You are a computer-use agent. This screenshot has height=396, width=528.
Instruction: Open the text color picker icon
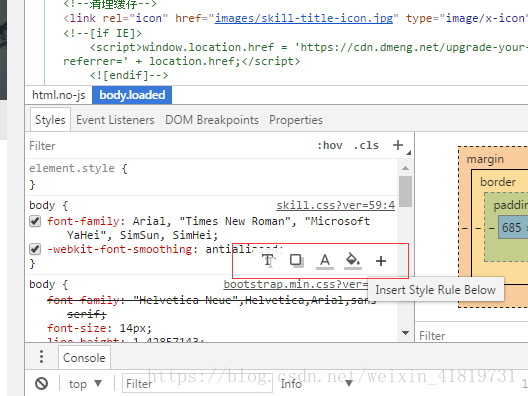(325, 261)
